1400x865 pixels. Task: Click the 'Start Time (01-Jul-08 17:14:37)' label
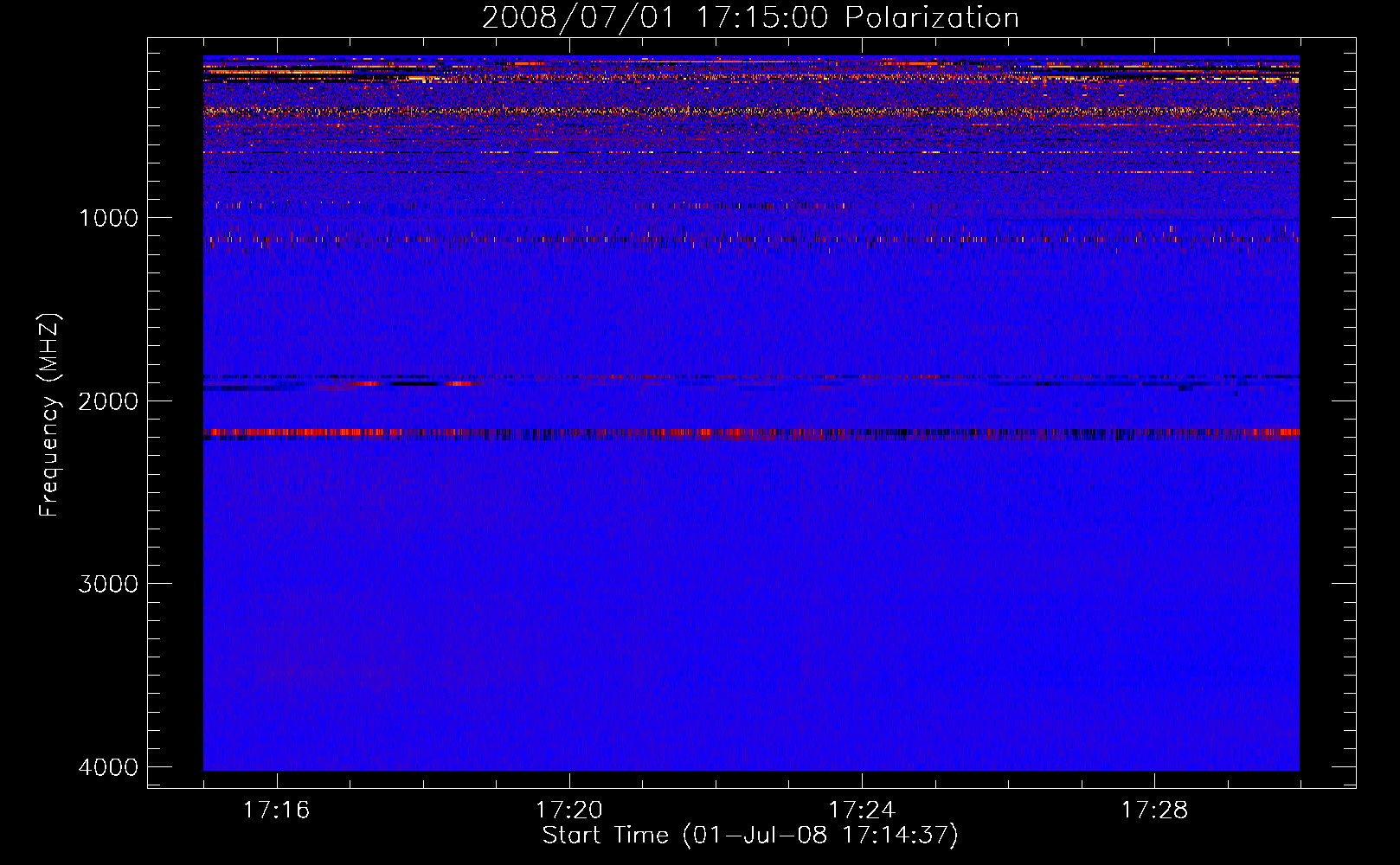coord(750,836)
